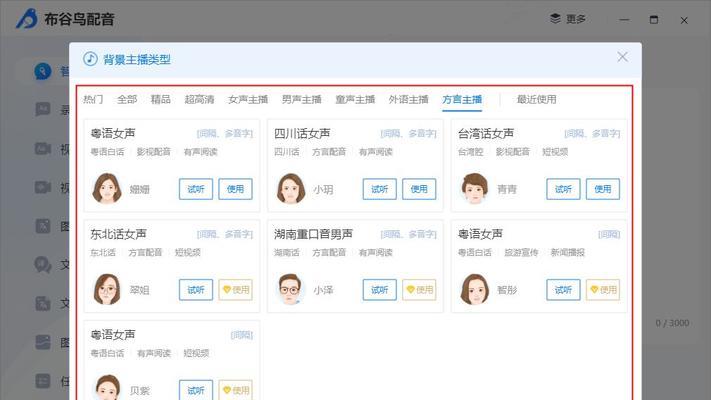Click [间隔、多音字] tag on 四川话女声

pyautogui.click(x=408, y=133)
